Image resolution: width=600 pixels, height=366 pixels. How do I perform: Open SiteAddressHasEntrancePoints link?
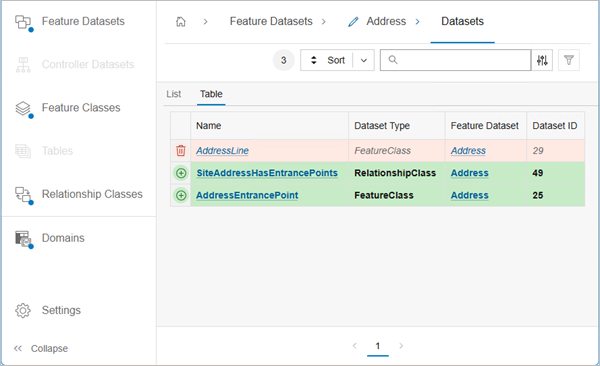[x=267, y=173]
